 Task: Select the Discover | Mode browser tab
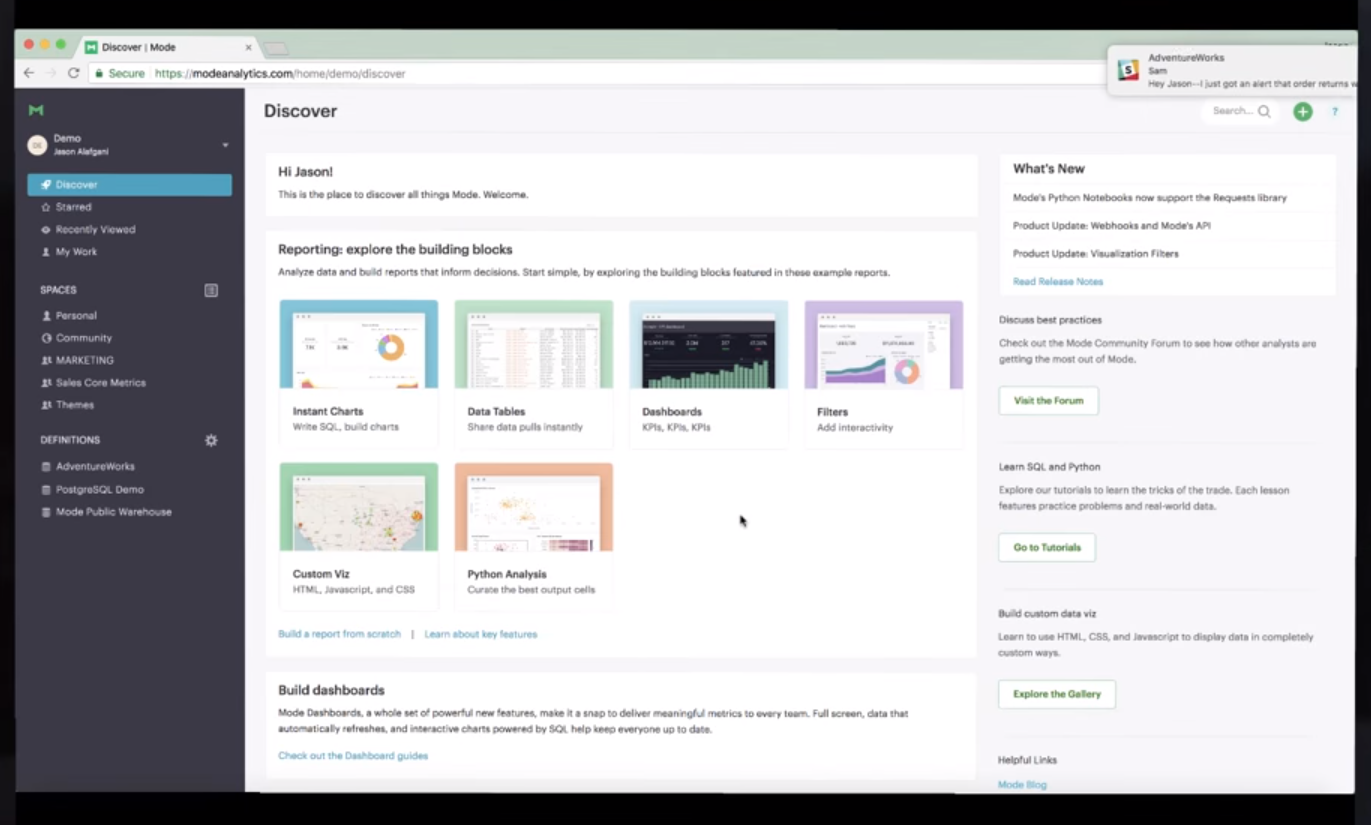(x=168, y=47)
